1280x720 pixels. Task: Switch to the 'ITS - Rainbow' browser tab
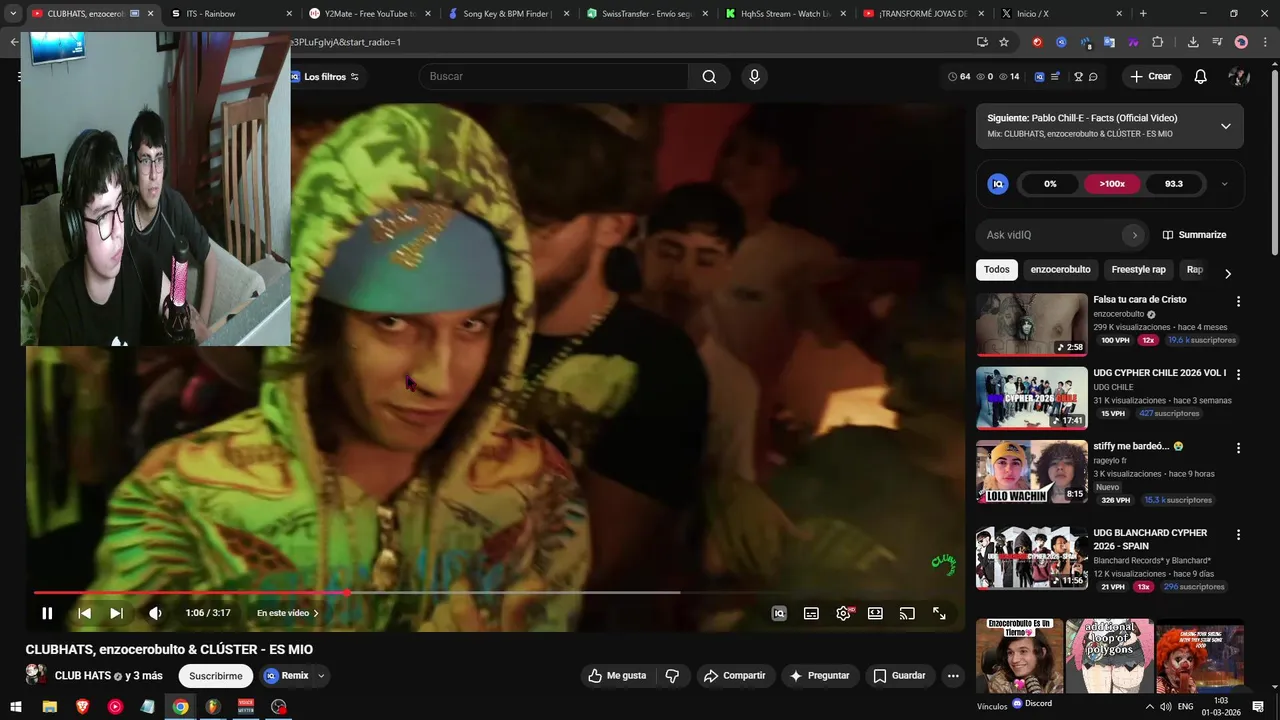[x=230, y=14]
